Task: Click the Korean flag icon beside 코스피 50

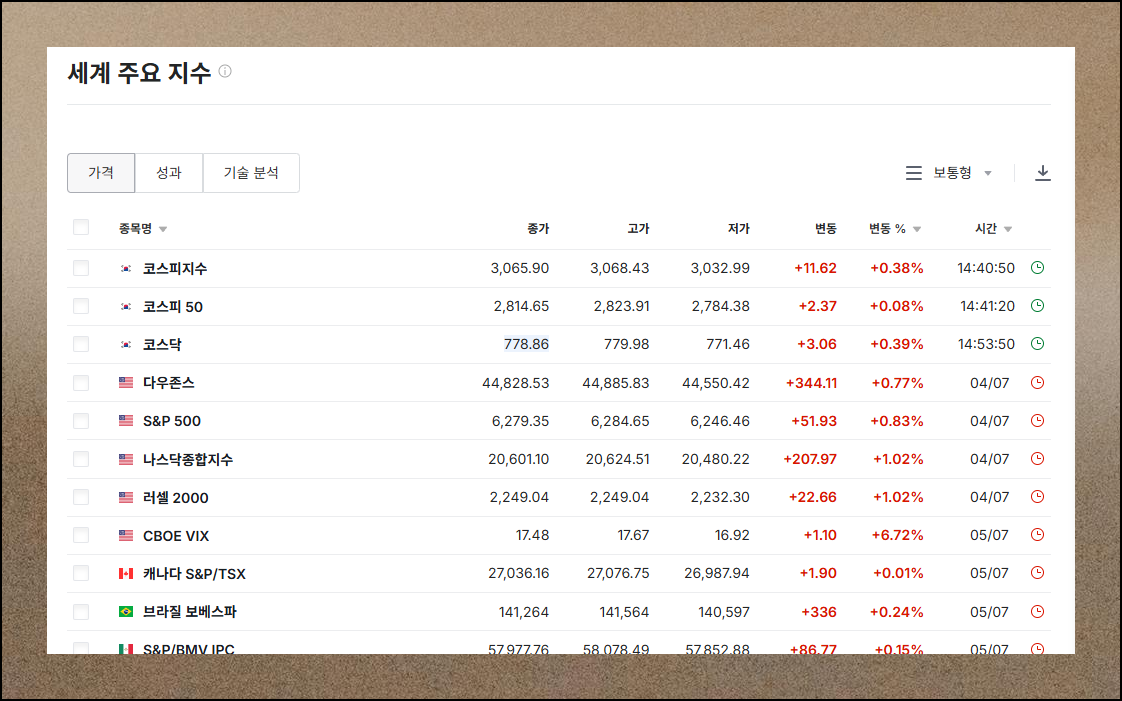Action: pyautogui.click(x=126, y=306)
